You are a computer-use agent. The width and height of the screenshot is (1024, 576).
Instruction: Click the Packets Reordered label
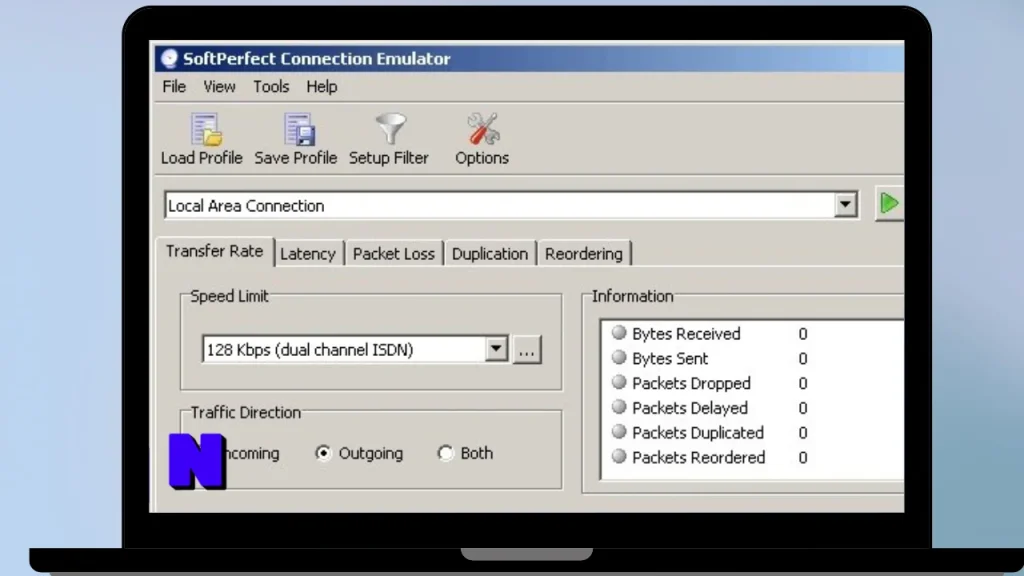[699, 458]
